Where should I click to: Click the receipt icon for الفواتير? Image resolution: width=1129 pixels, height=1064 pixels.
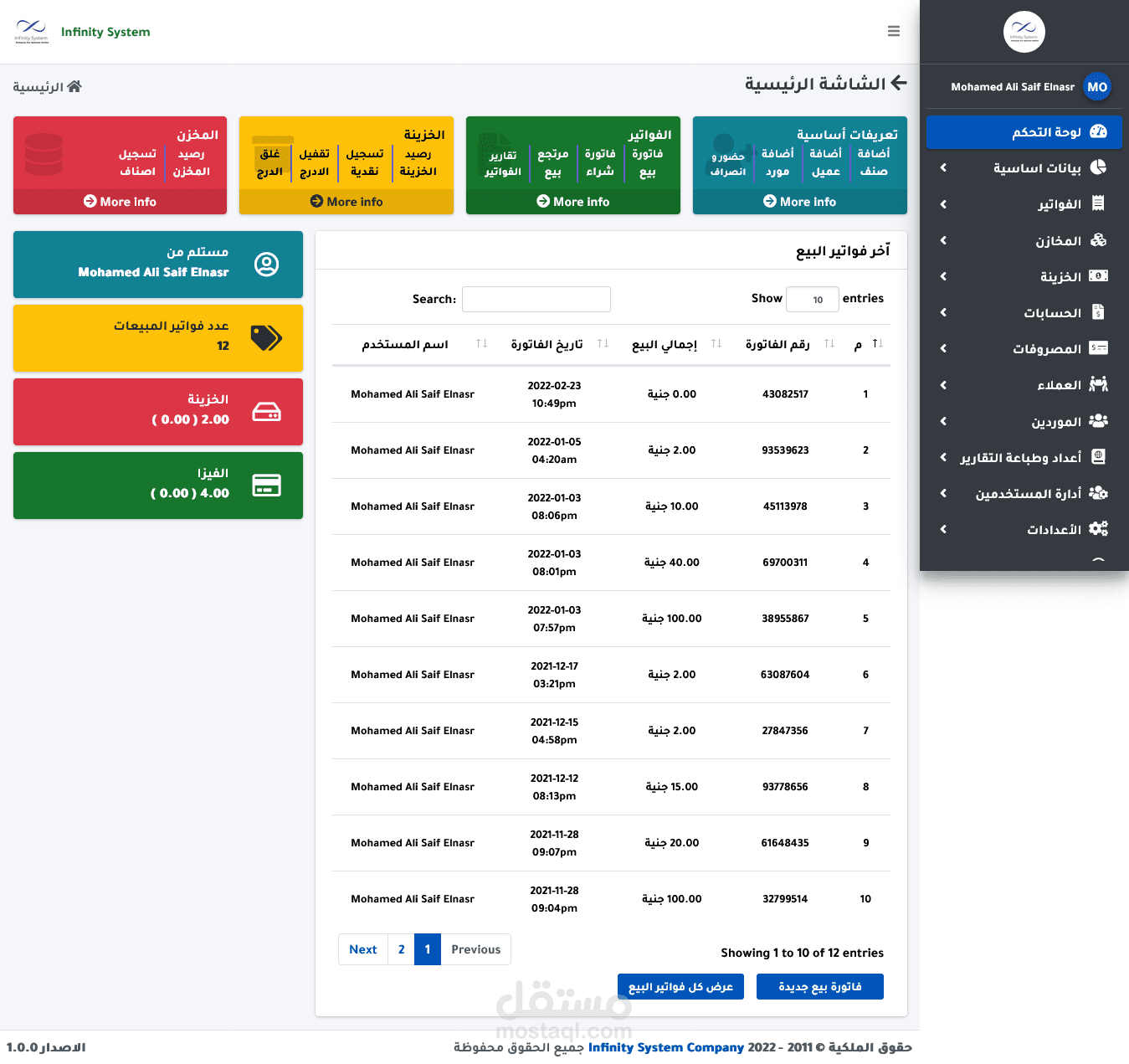coord(1099,203)
